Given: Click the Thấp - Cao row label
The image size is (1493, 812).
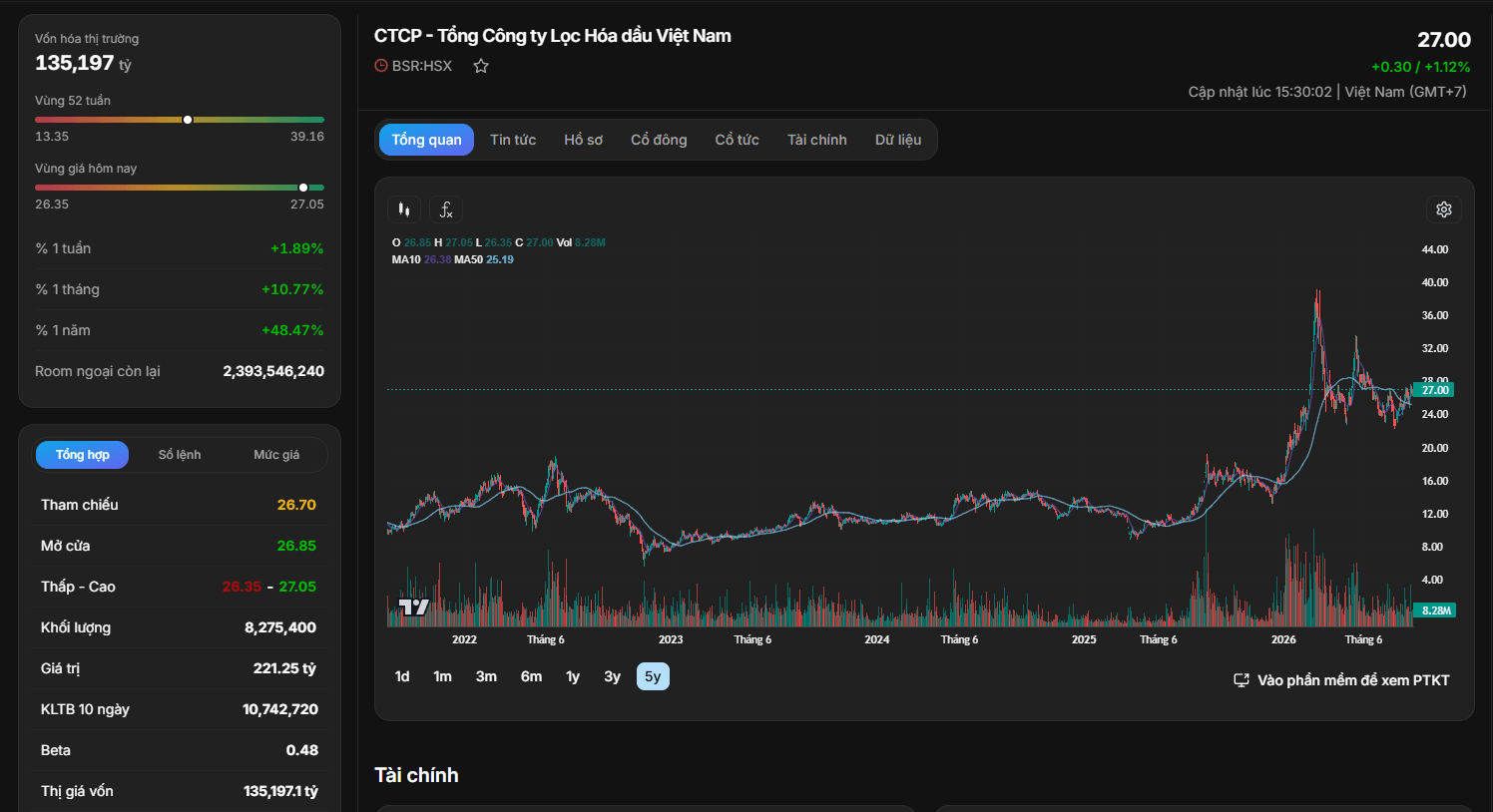Looking at the screenshot, I should (x=78, y=587).
